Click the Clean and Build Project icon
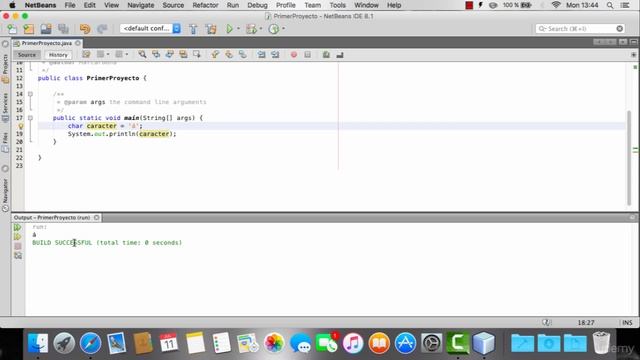This screenshot has width=640, height=360. (211, 29)
